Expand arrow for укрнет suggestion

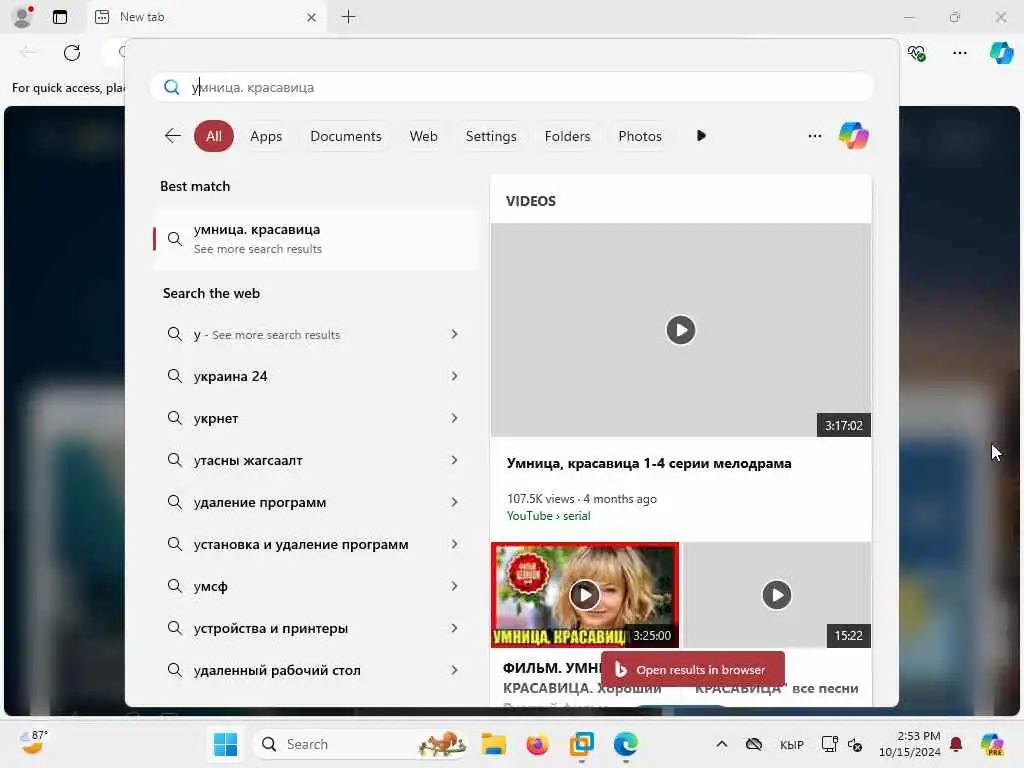(454, 418)
